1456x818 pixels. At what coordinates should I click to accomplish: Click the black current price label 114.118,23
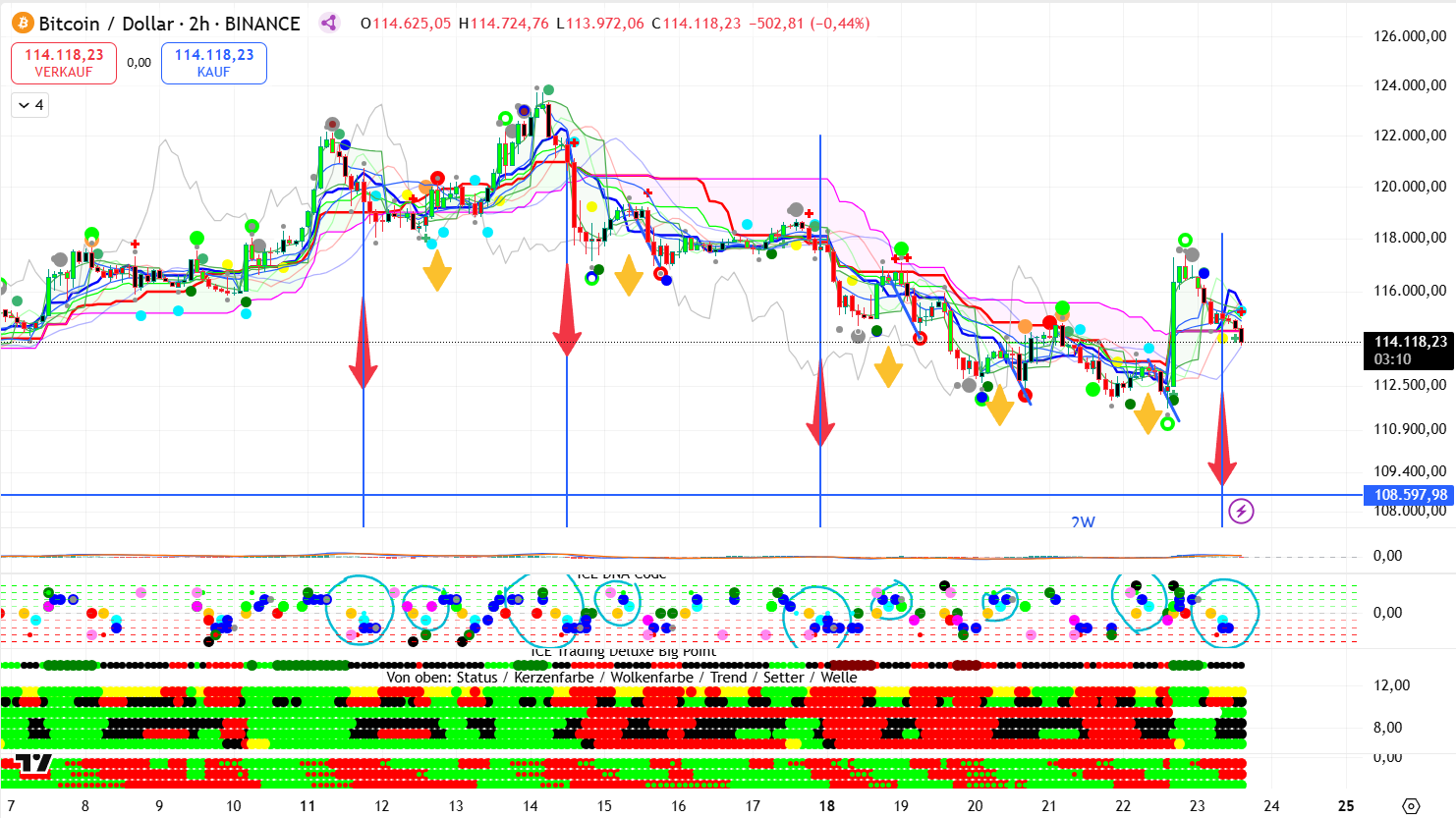click(x=1409, y=350)
